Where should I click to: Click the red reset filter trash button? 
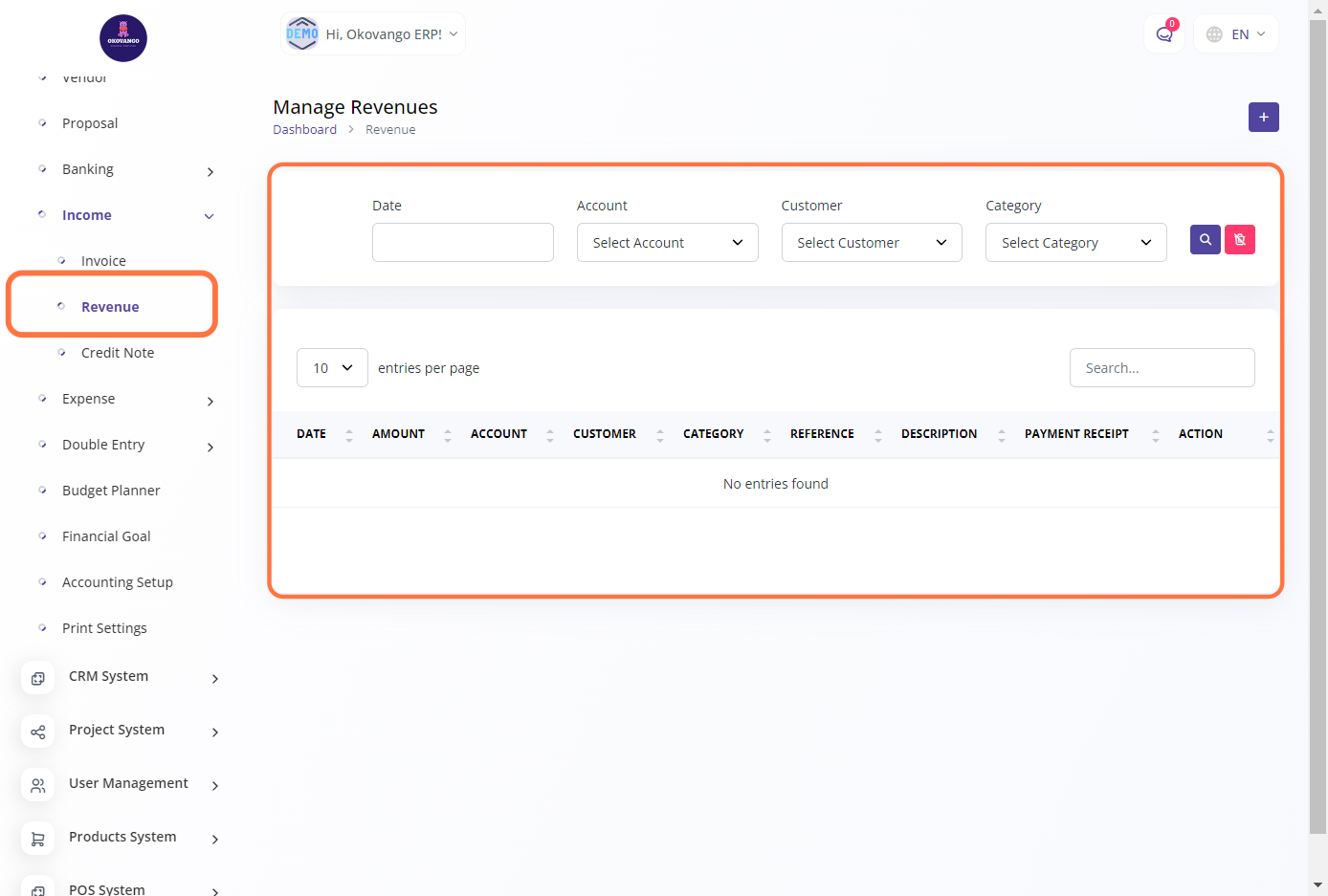(1239, 239)
